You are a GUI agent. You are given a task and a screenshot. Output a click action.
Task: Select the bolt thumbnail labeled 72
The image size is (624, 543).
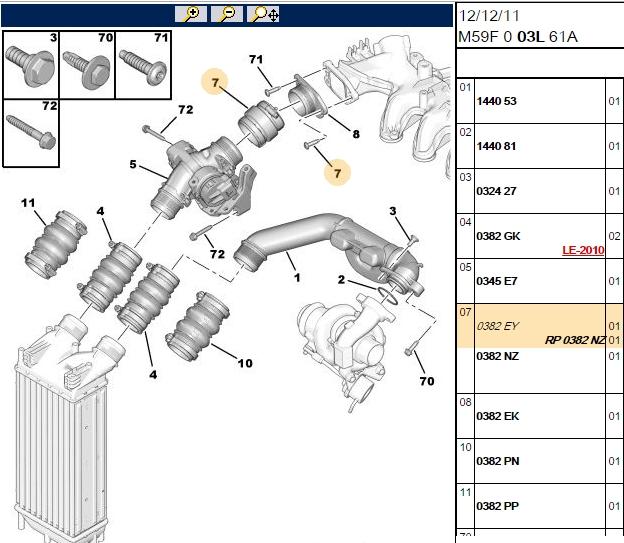[x=31, y=133]
